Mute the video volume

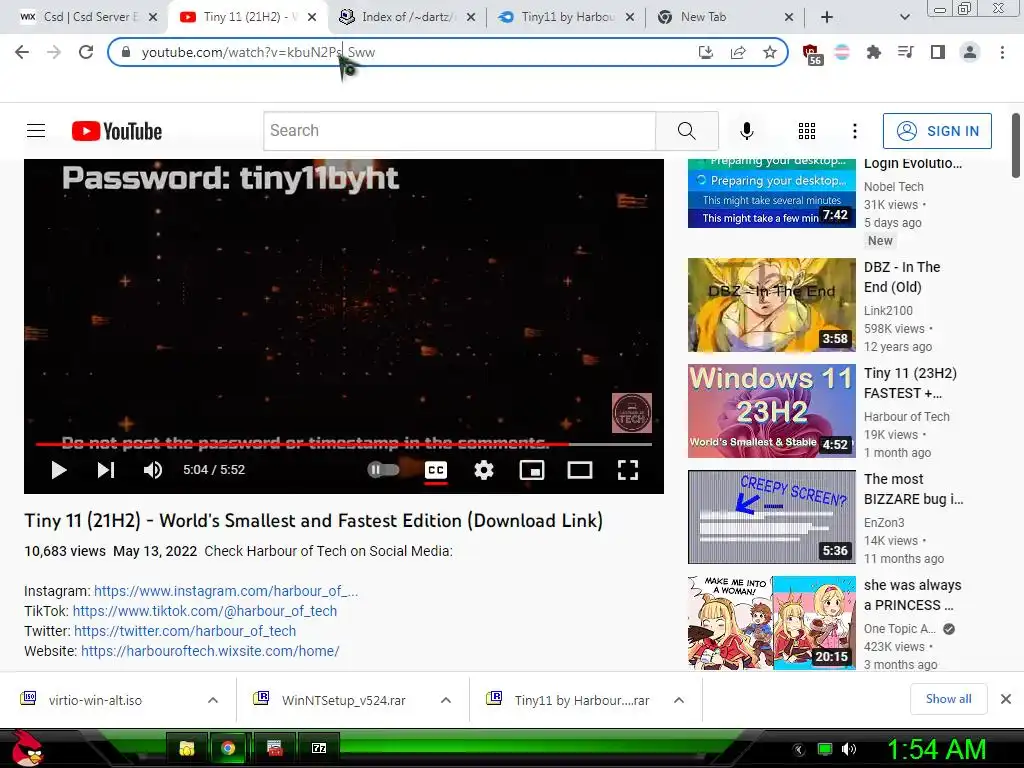(153, 470)
